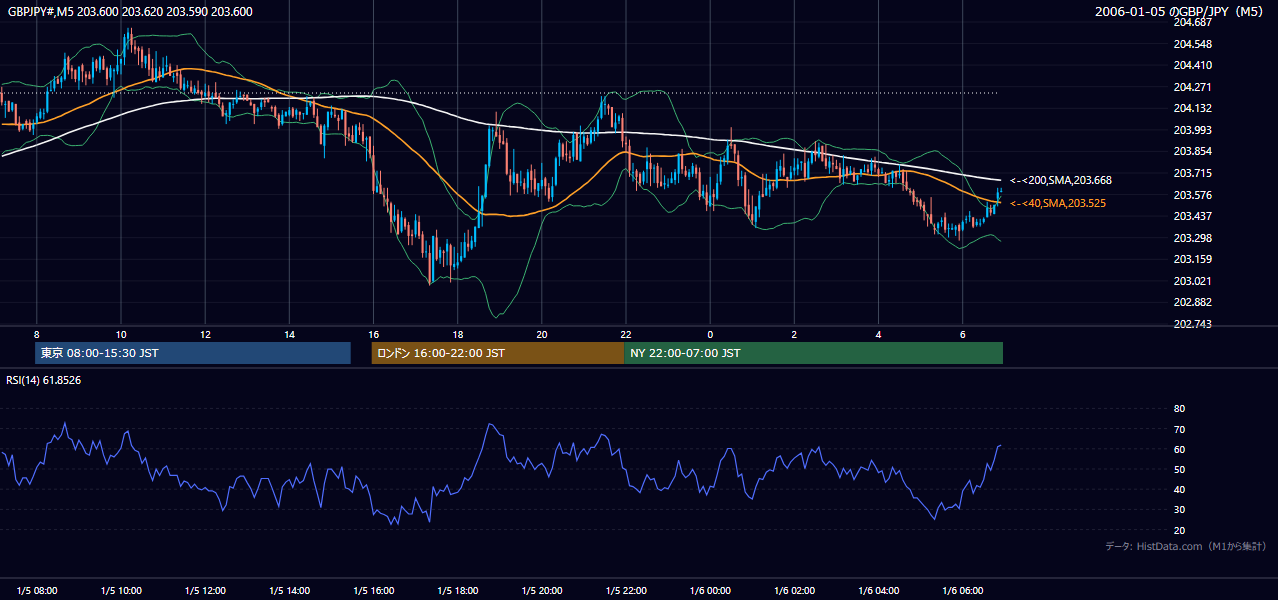Click the 1/6 00:00 bottom time label

point(710,590)
